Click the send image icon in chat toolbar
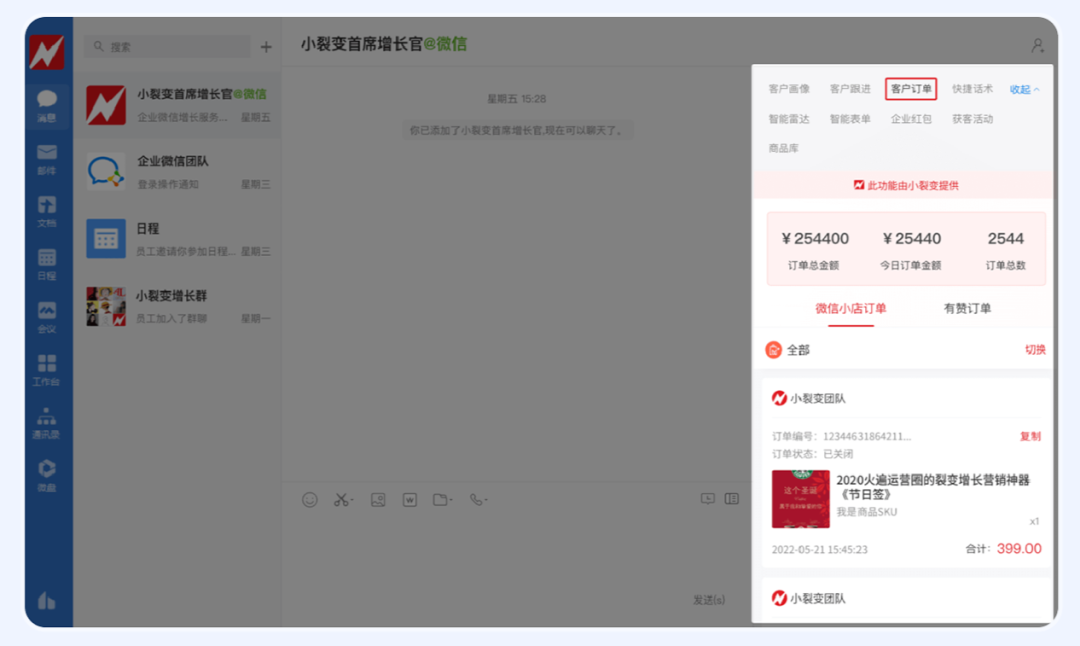1080x646 pixels. (377, 499)
